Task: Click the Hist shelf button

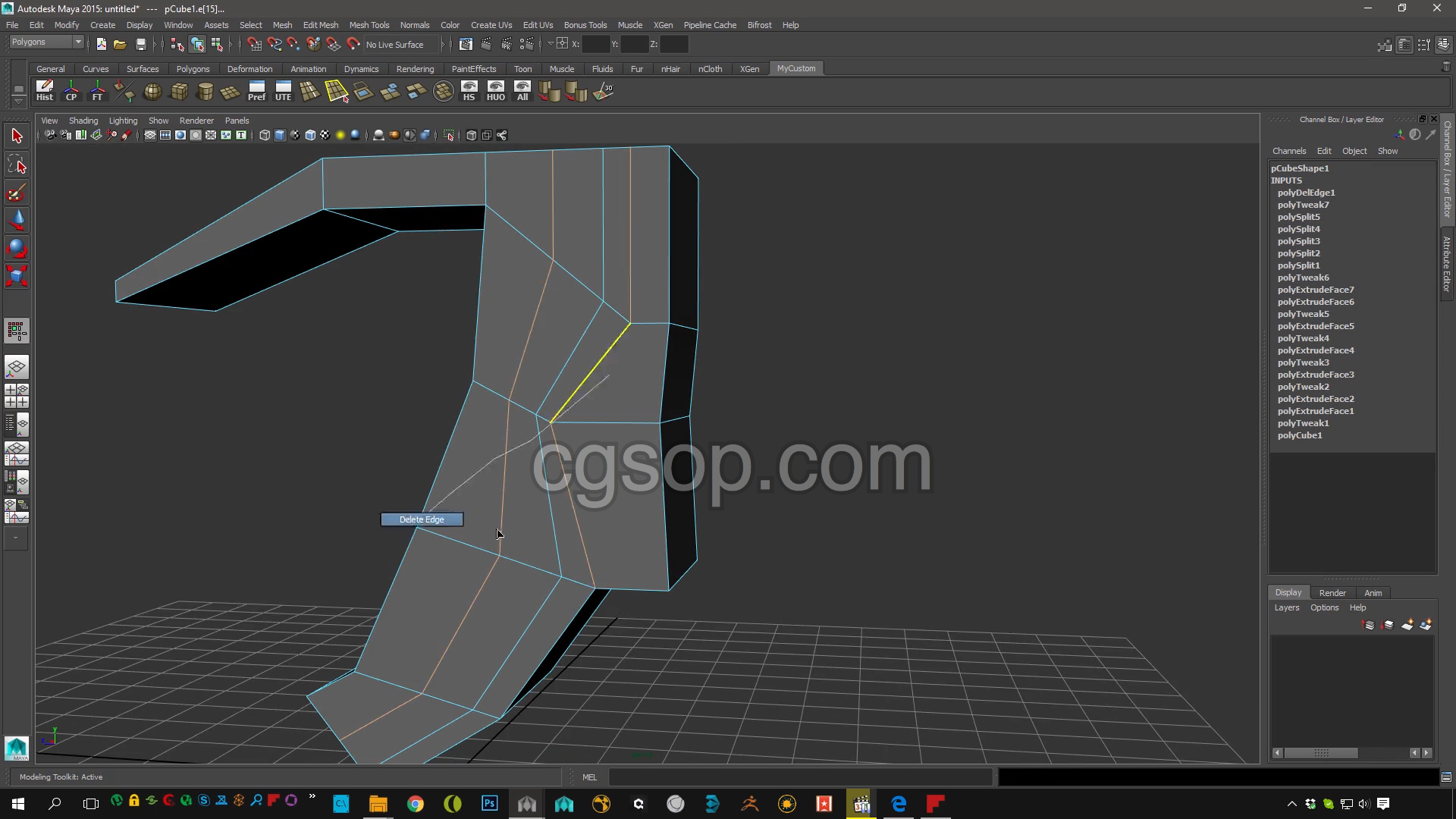Action: pos(45,91)
